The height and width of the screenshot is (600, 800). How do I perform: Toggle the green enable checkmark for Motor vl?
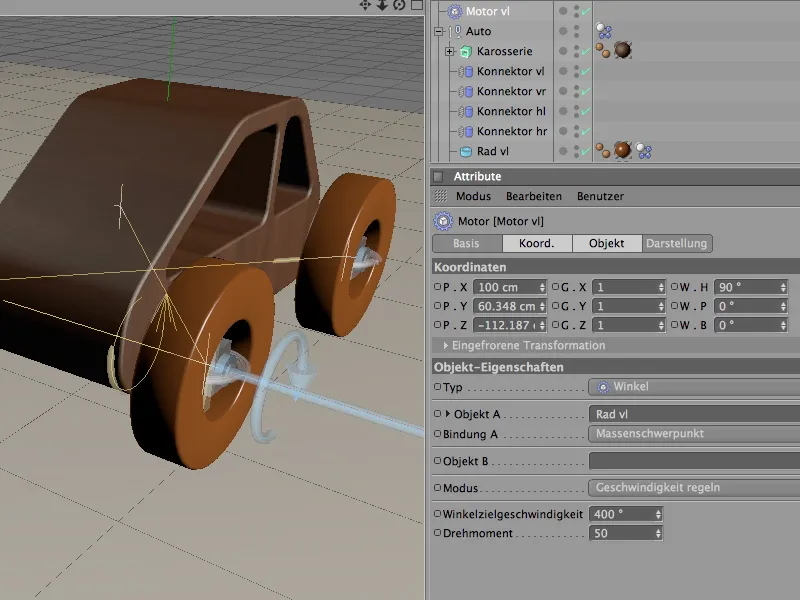(x=585, y=12)
